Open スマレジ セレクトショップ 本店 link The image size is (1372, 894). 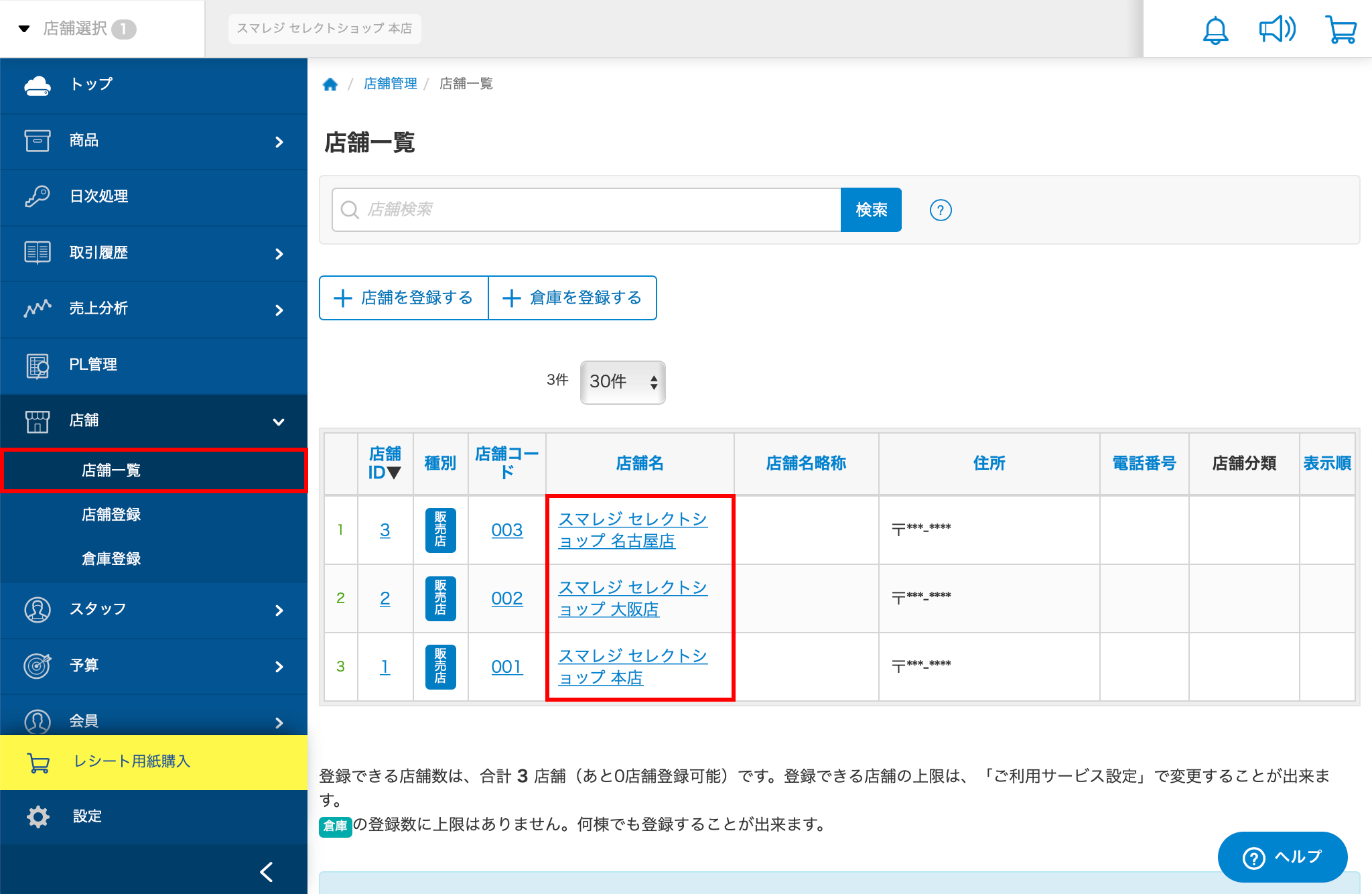(632, 667)
